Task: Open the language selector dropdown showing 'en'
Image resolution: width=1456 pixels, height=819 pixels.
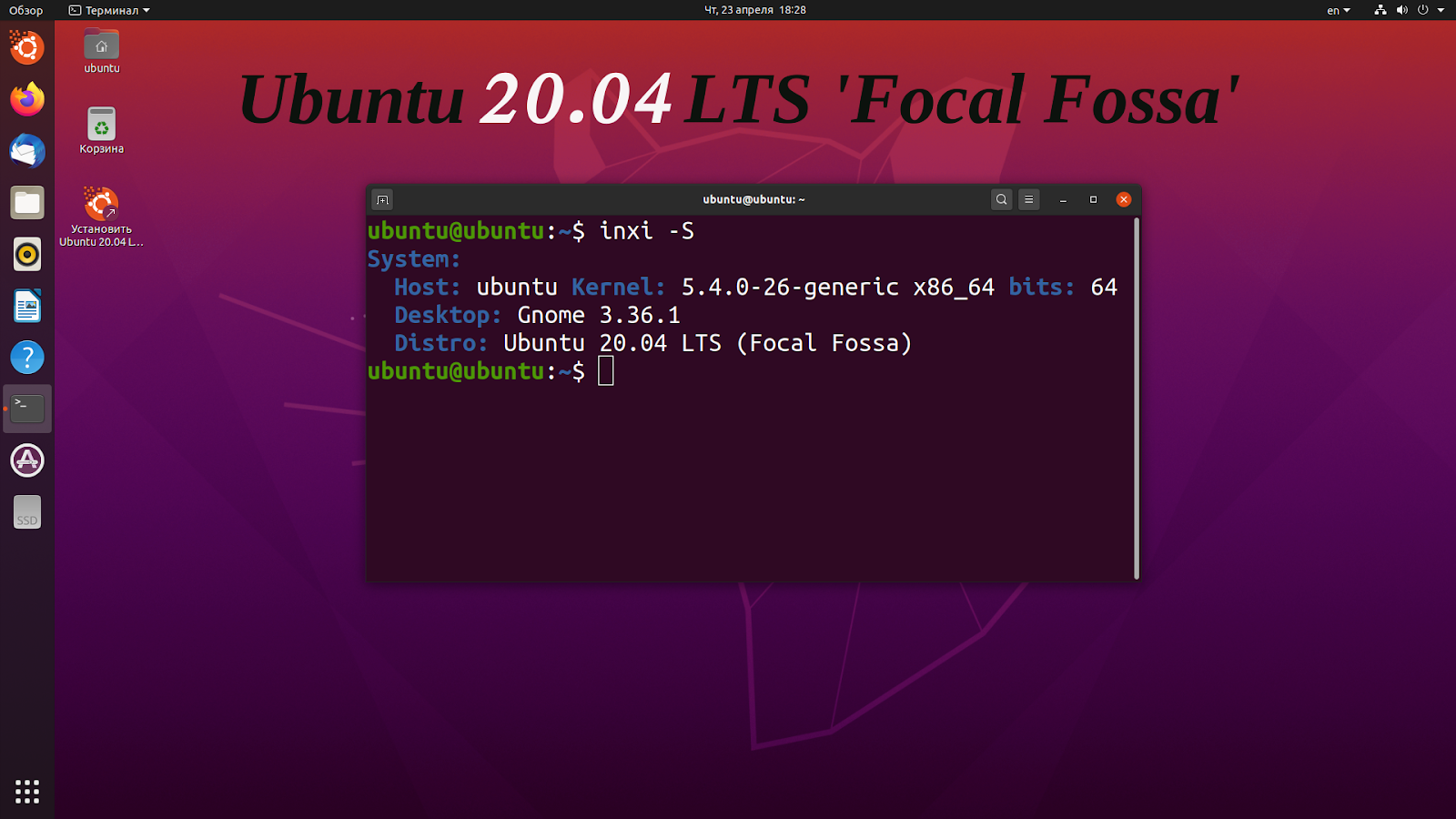Action: click(1337, 10)
